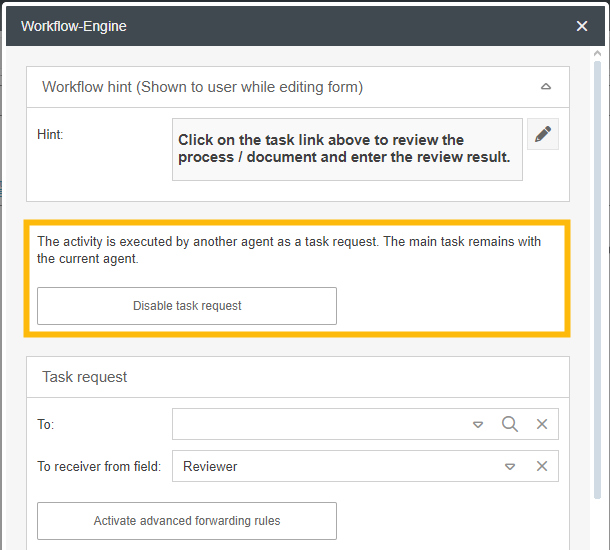Click the Workflow hint section header
The width and height of the screenshot is (610, 550).
click(202, 87)
